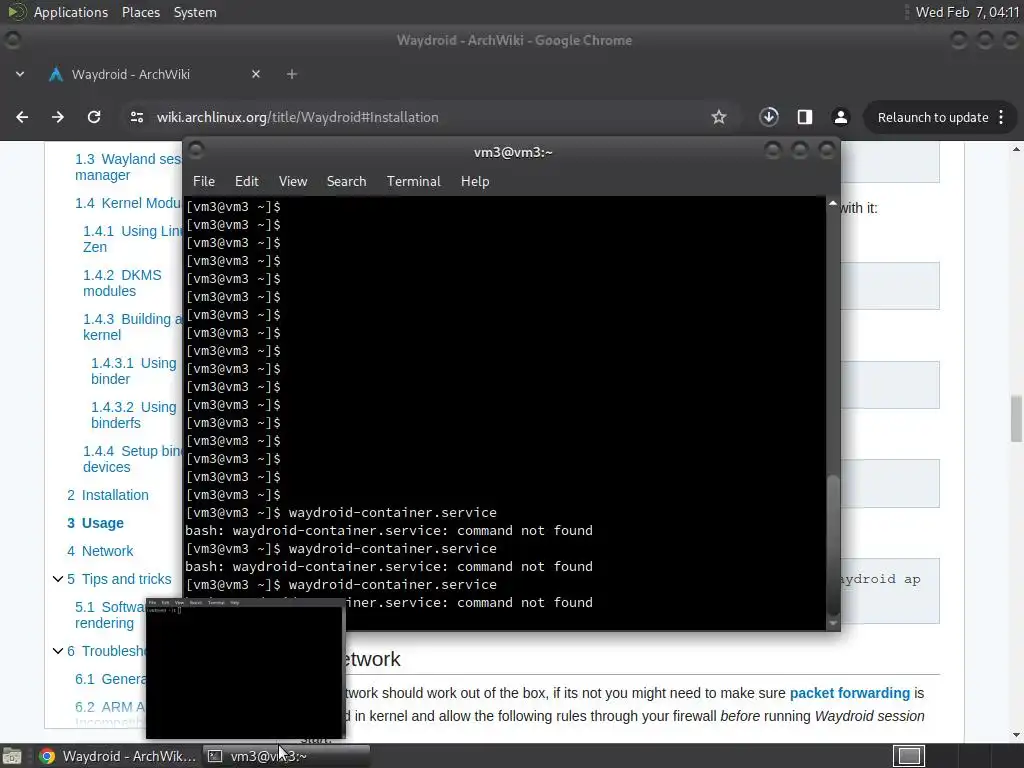Open Chrome downloads icon

pyautogui.click(x=769, y=117)
